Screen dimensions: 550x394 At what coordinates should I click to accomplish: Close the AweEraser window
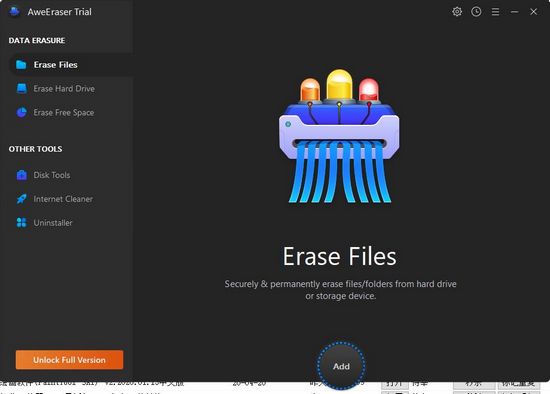tap(534, 12)
